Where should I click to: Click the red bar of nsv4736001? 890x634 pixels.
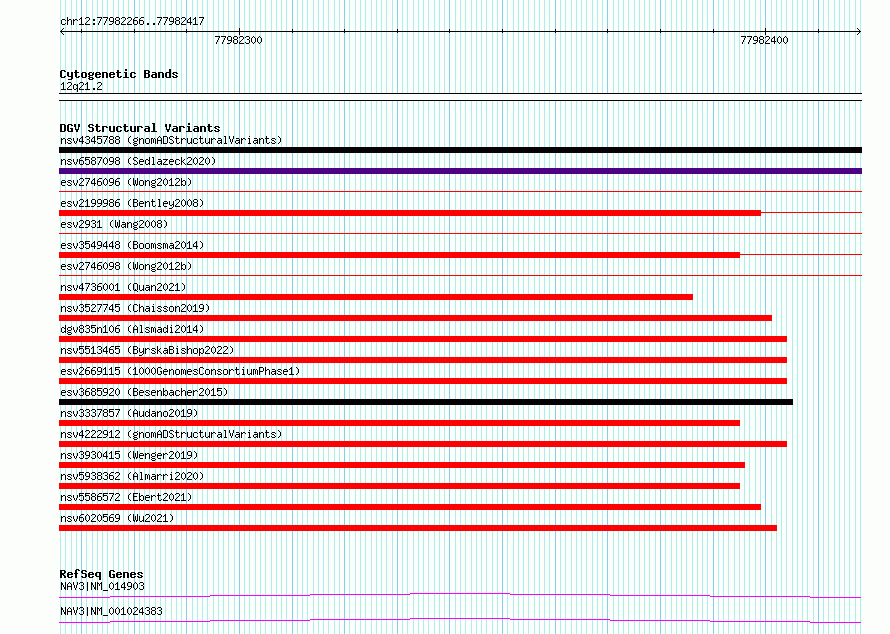coord(376,297)
